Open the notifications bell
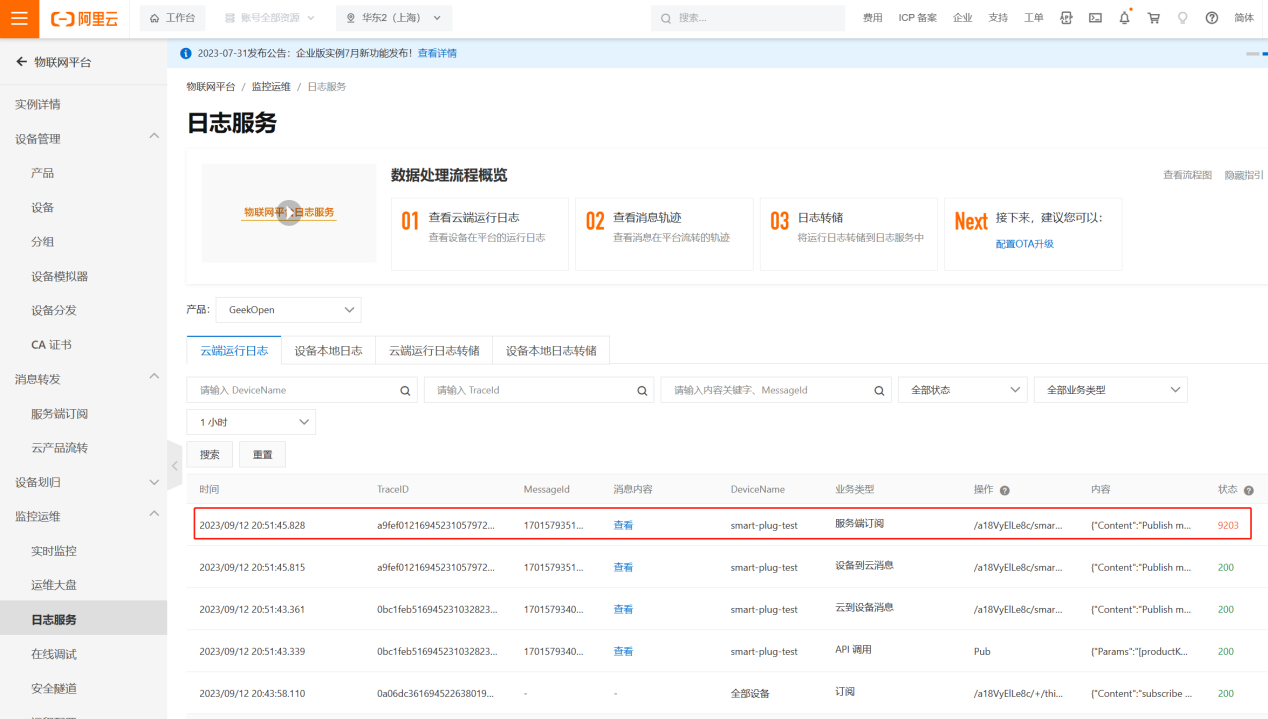 coord(1124,18)
